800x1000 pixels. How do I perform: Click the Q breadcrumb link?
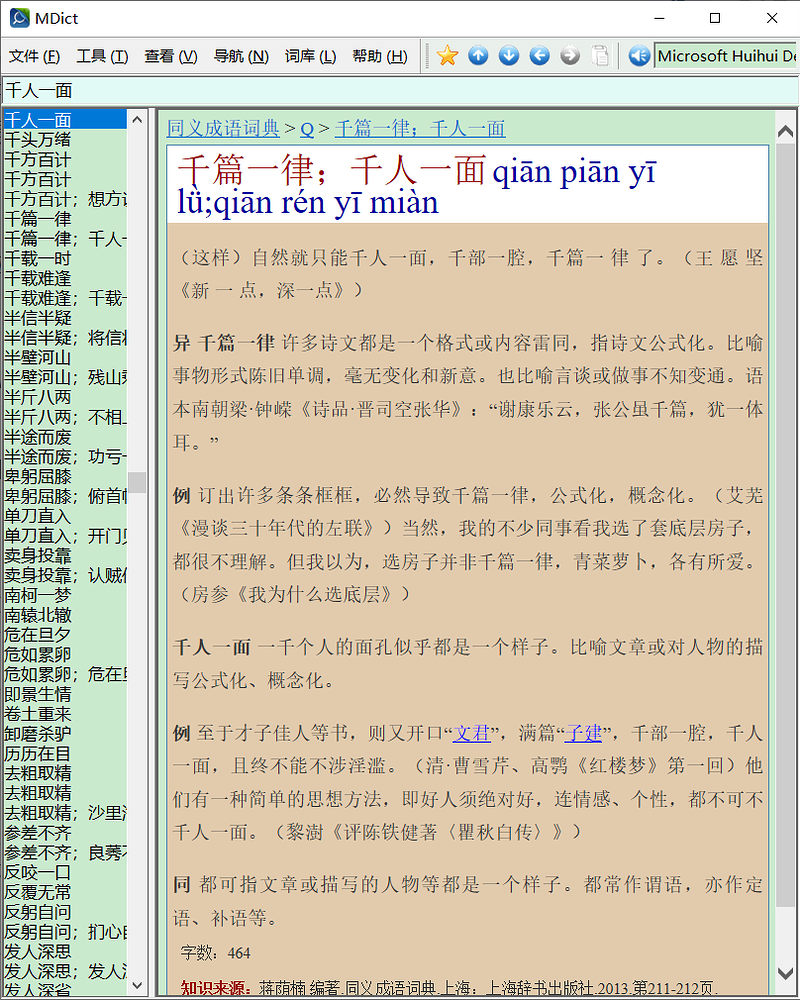(x=306, y=129)
